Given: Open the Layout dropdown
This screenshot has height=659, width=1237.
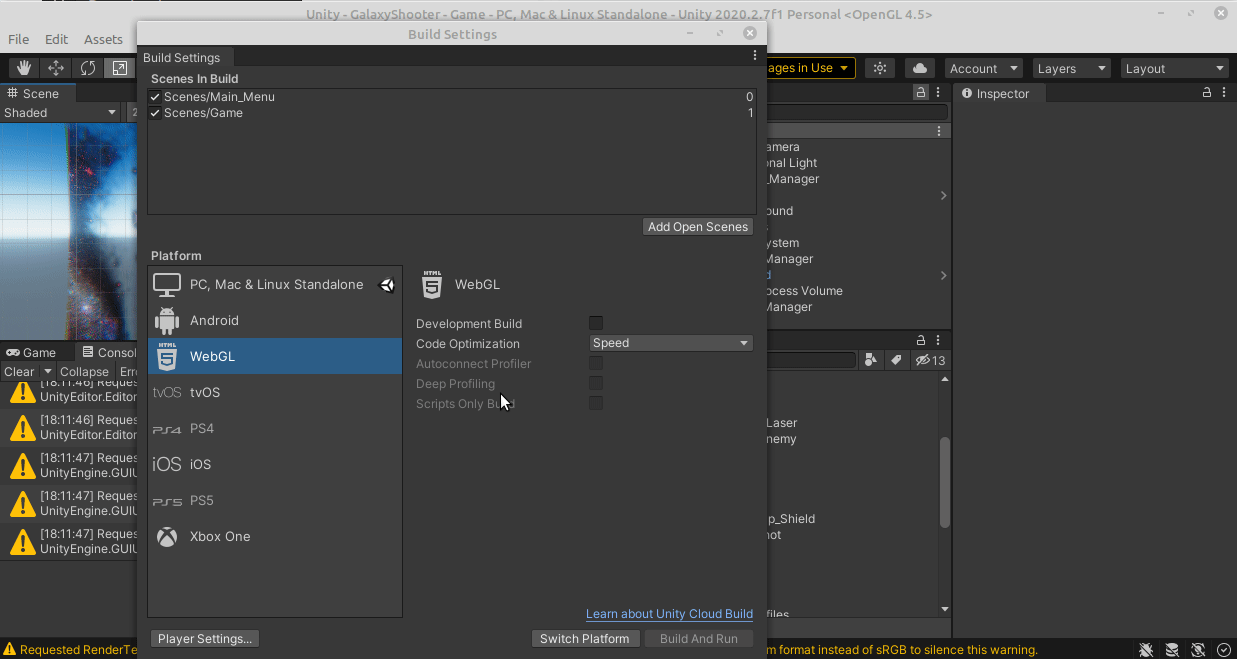Looking at the screenshot, I should point(1174,68).
